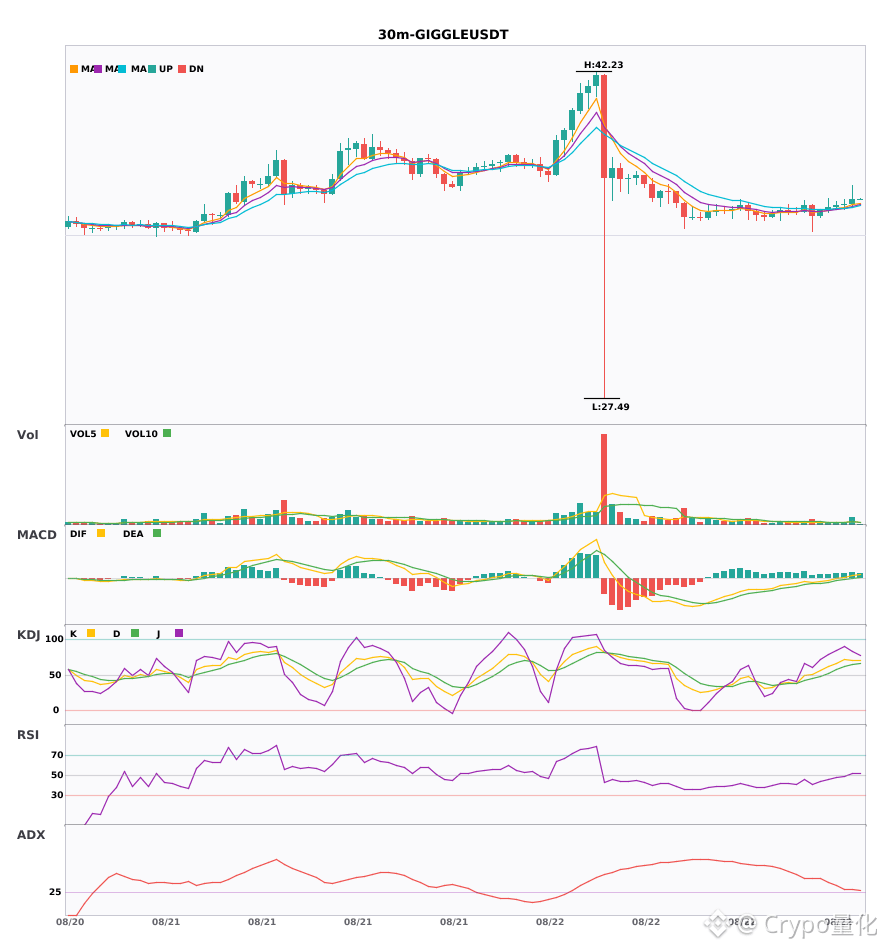The image size is (885, 950).
Task: Click the KDJ axis value 100
Action: point(55,639)
